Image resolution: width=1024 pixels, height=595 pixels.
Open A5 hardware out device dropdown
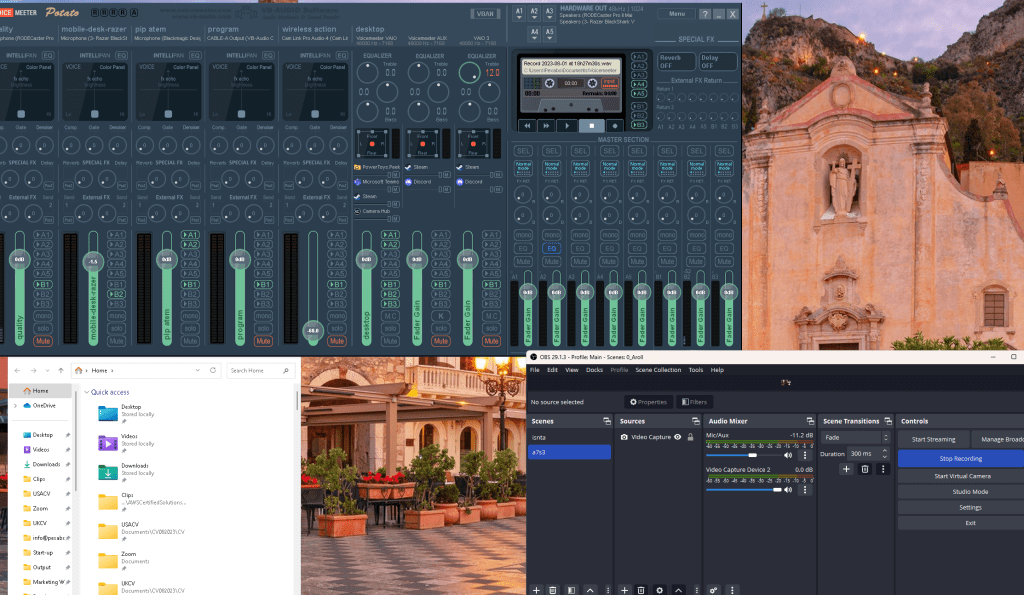tap(549, 34)
